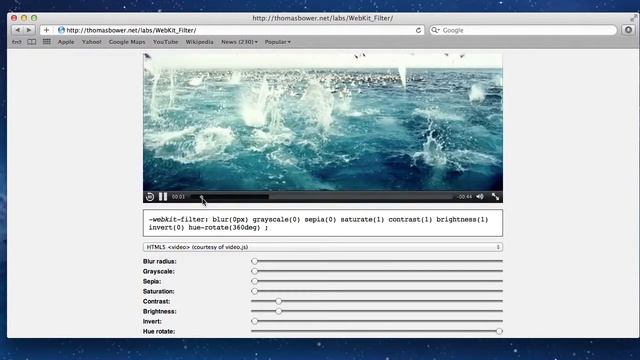
Task: Go forward with Safari forward arrow
Action: pyautogui.click(x=29, y=30)
